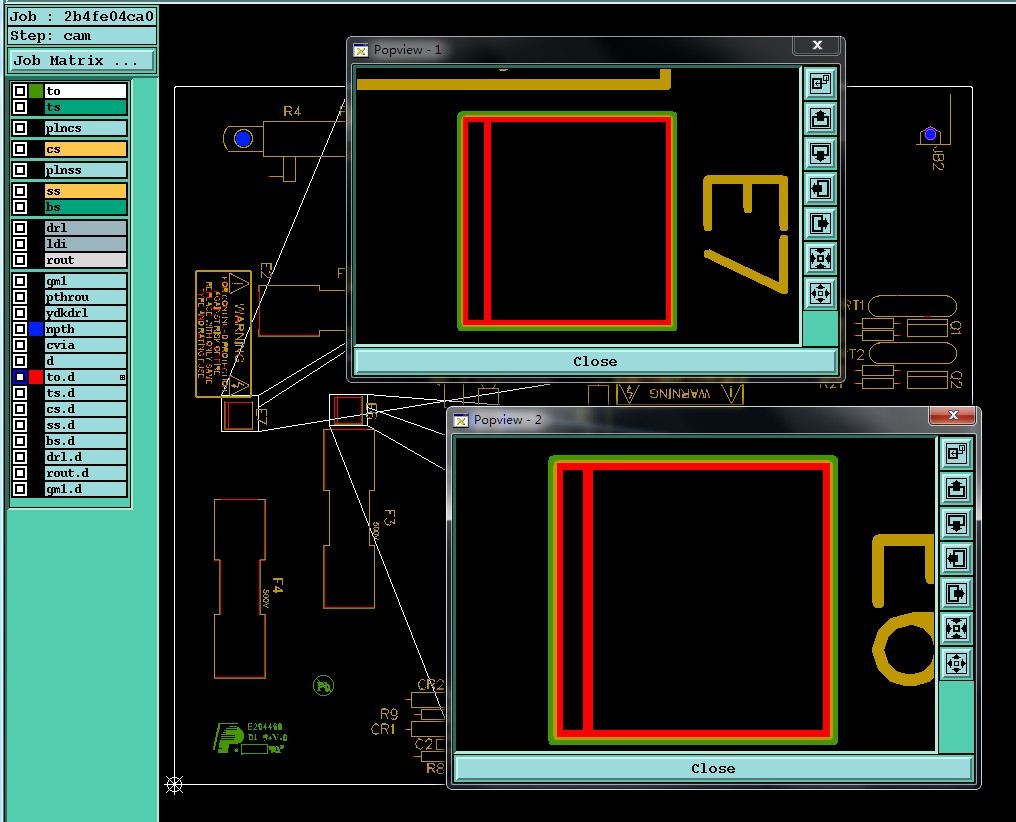Click the blue drill hole near R4
Viewport: 1016px width, 822px height.
[x=244, y=139]
